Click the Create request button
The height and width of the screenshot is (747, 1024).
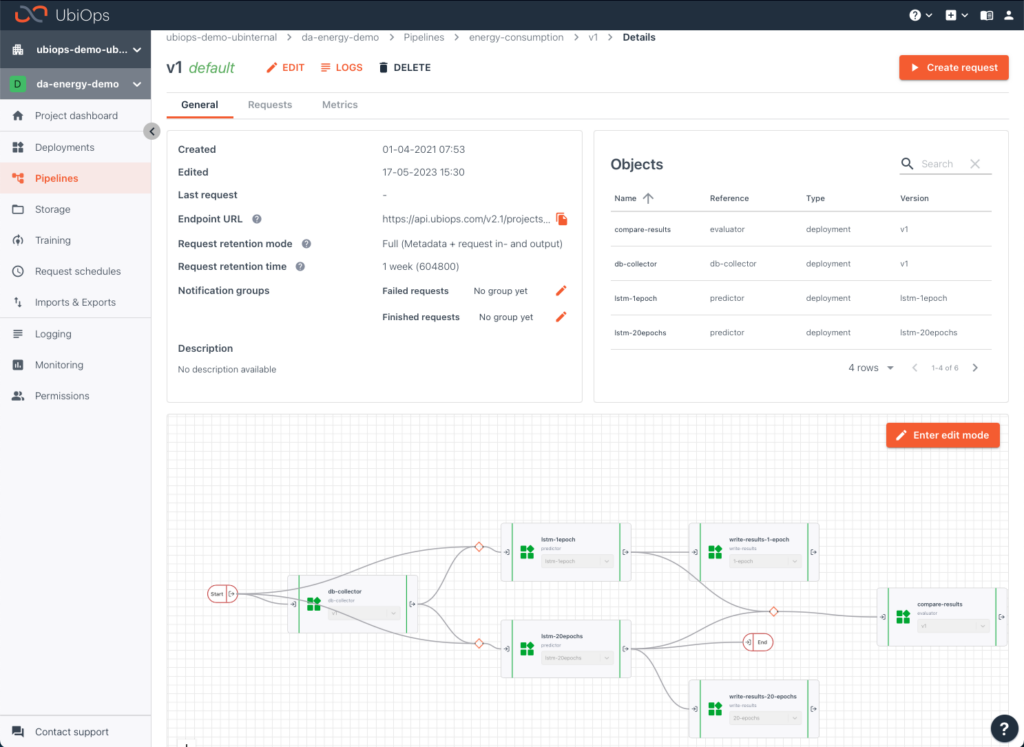coord(953,67)
